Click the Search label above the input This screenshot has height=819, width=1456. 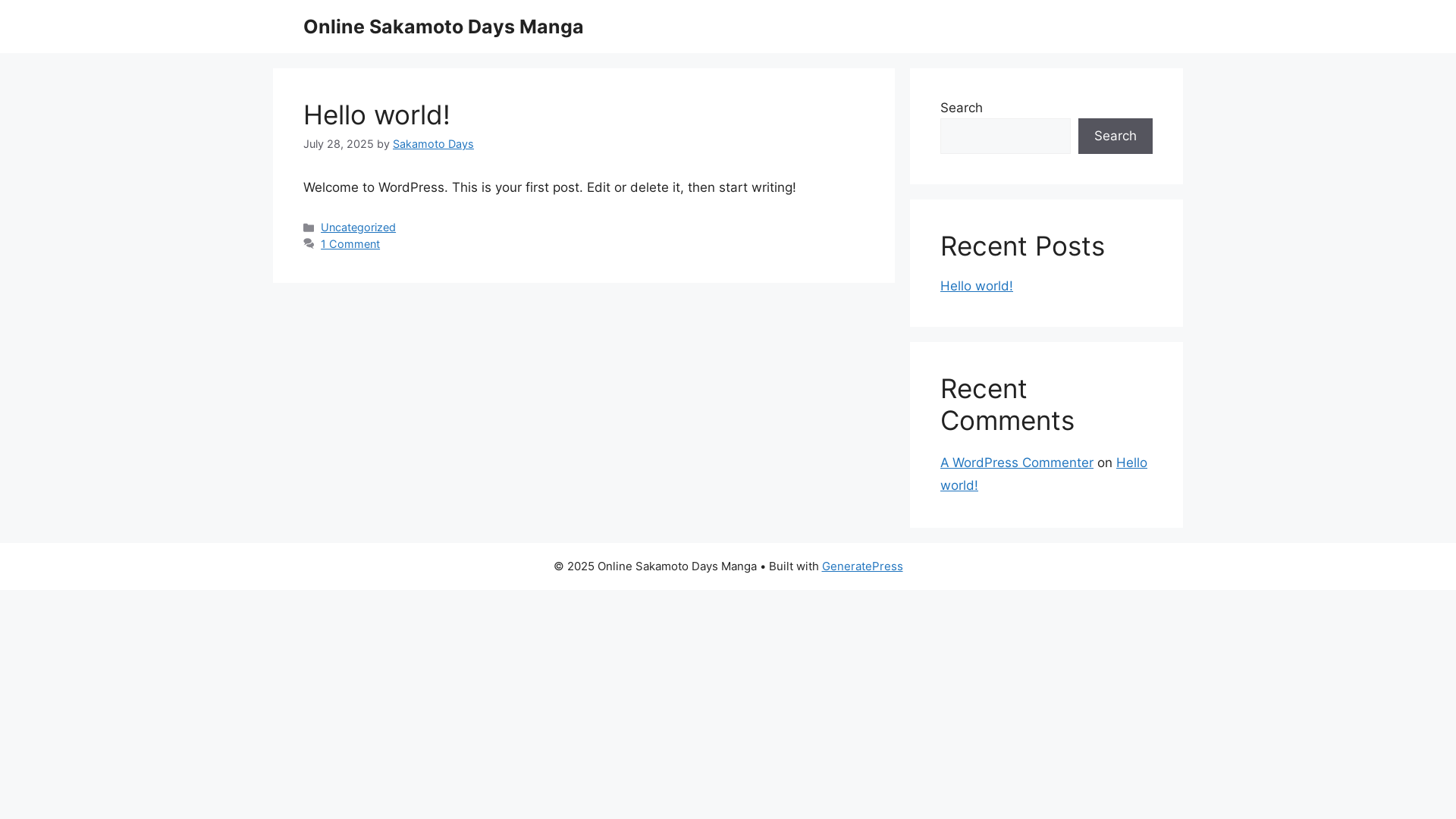(962, 108)
